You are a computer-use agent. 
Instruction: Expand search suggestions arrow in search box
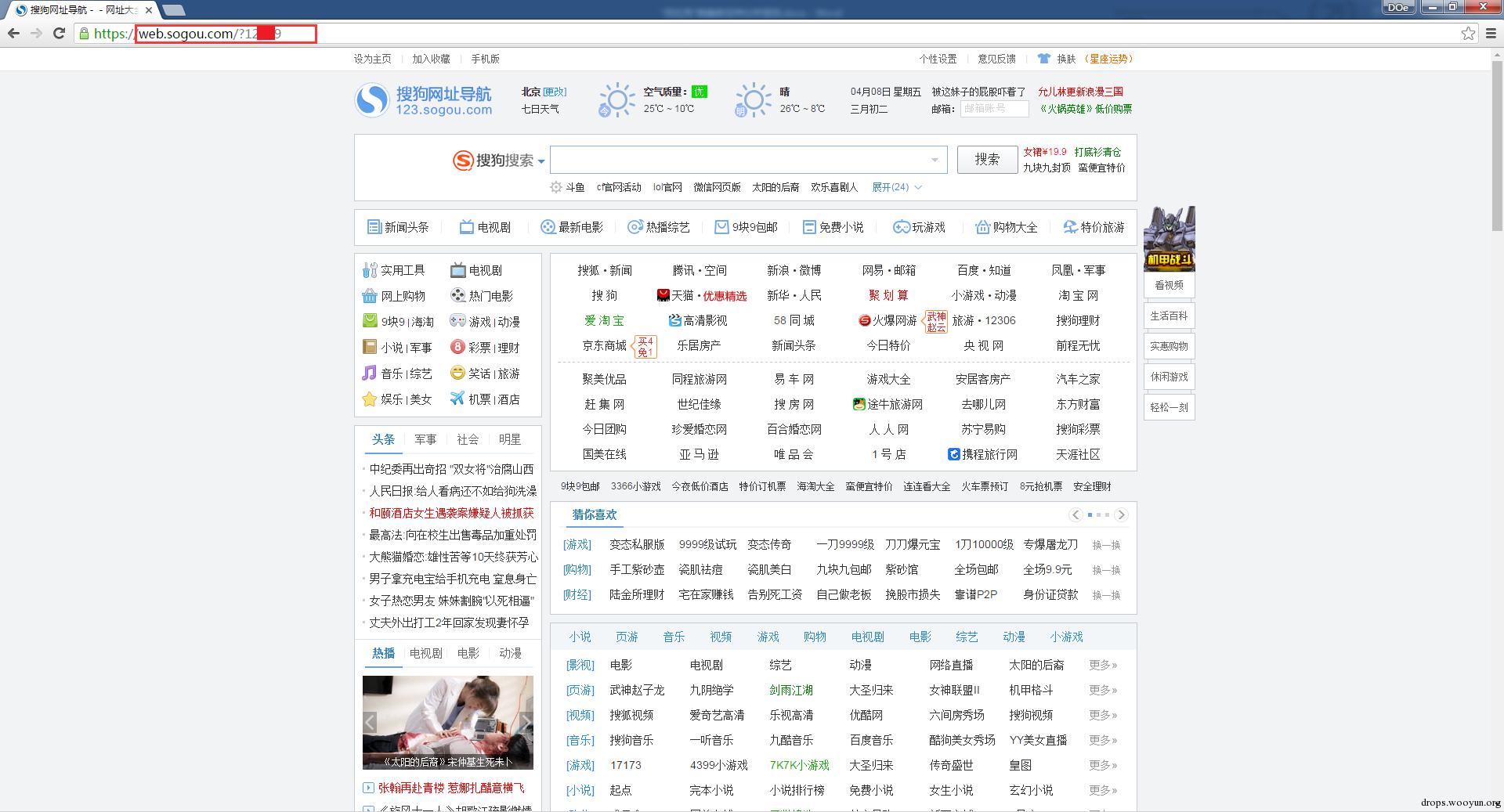(935, 160)
